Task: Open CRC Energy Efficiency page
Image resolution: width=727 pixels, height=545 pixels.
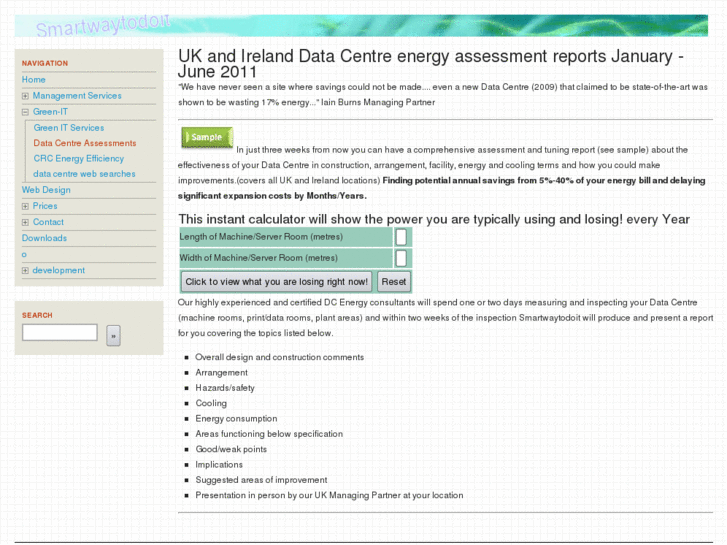Action: pyautogui.click(x=79, y=159)
